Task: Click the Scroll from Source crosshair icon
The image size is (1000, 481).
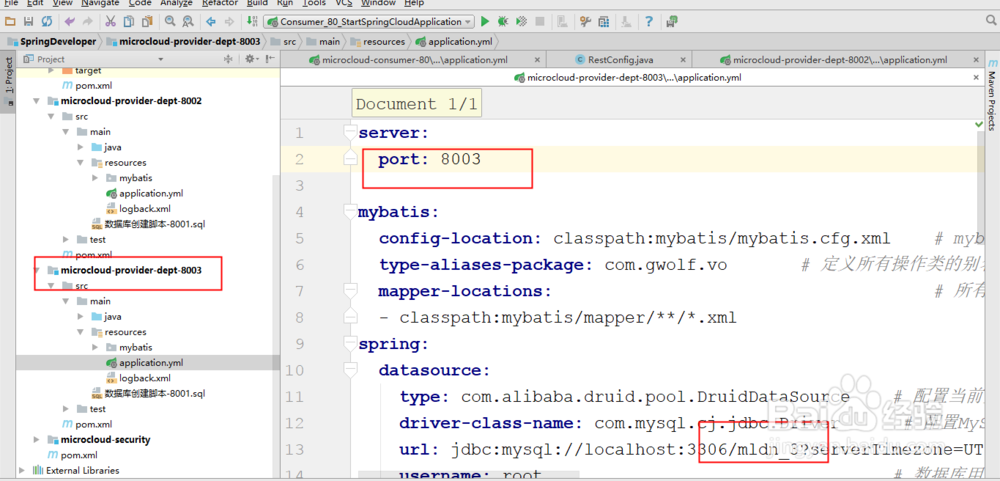Action: tap(228, 59)
